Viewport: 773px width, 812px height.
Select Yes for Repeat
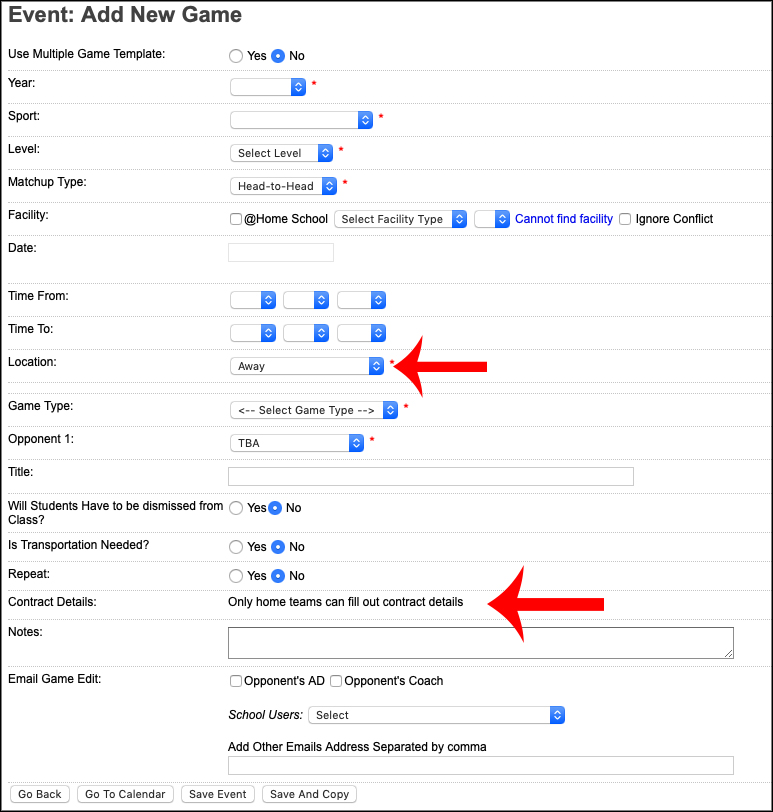pos(236,576)
